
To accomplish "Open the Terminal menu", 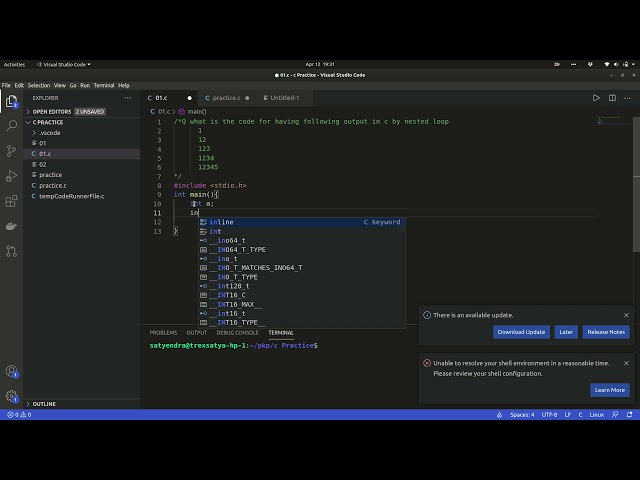I will click(104, 85).
